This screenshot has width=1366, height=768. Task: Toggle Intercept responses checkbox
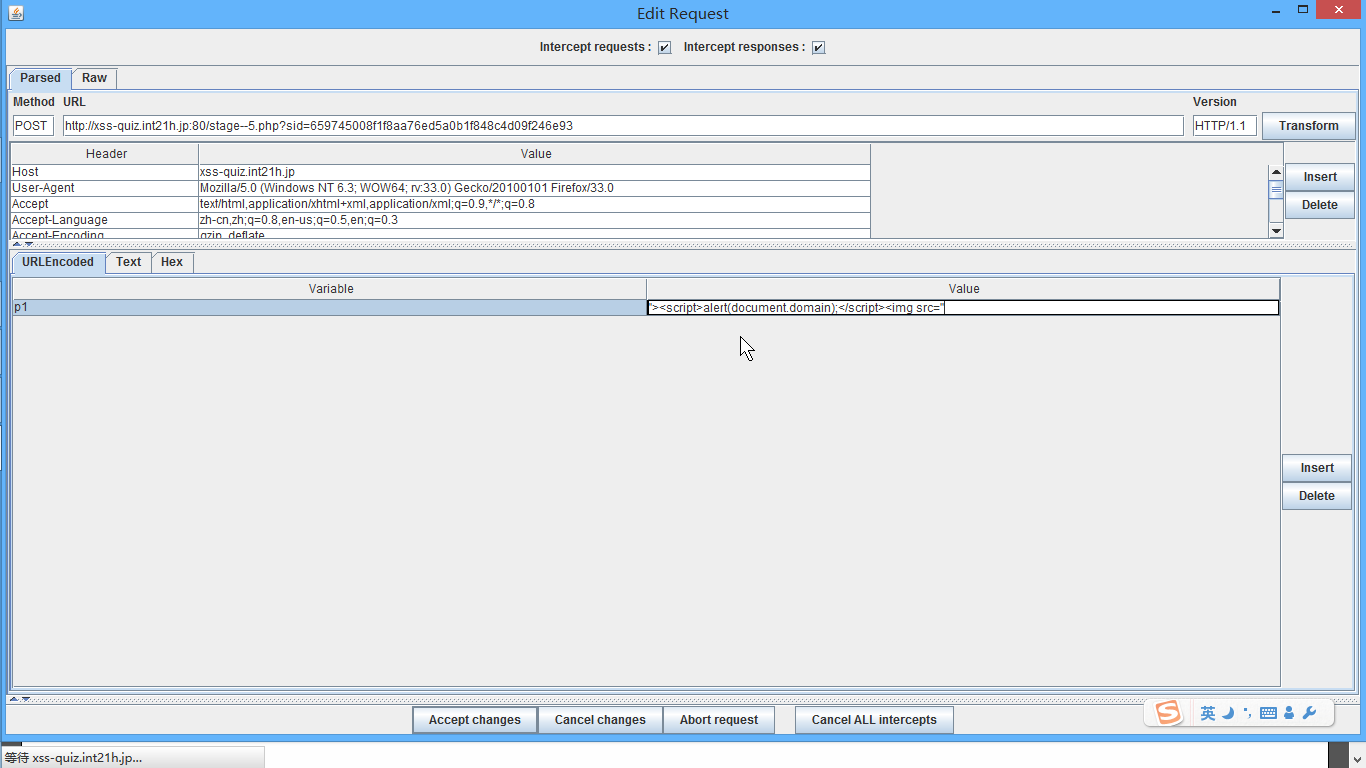[819, 48]
